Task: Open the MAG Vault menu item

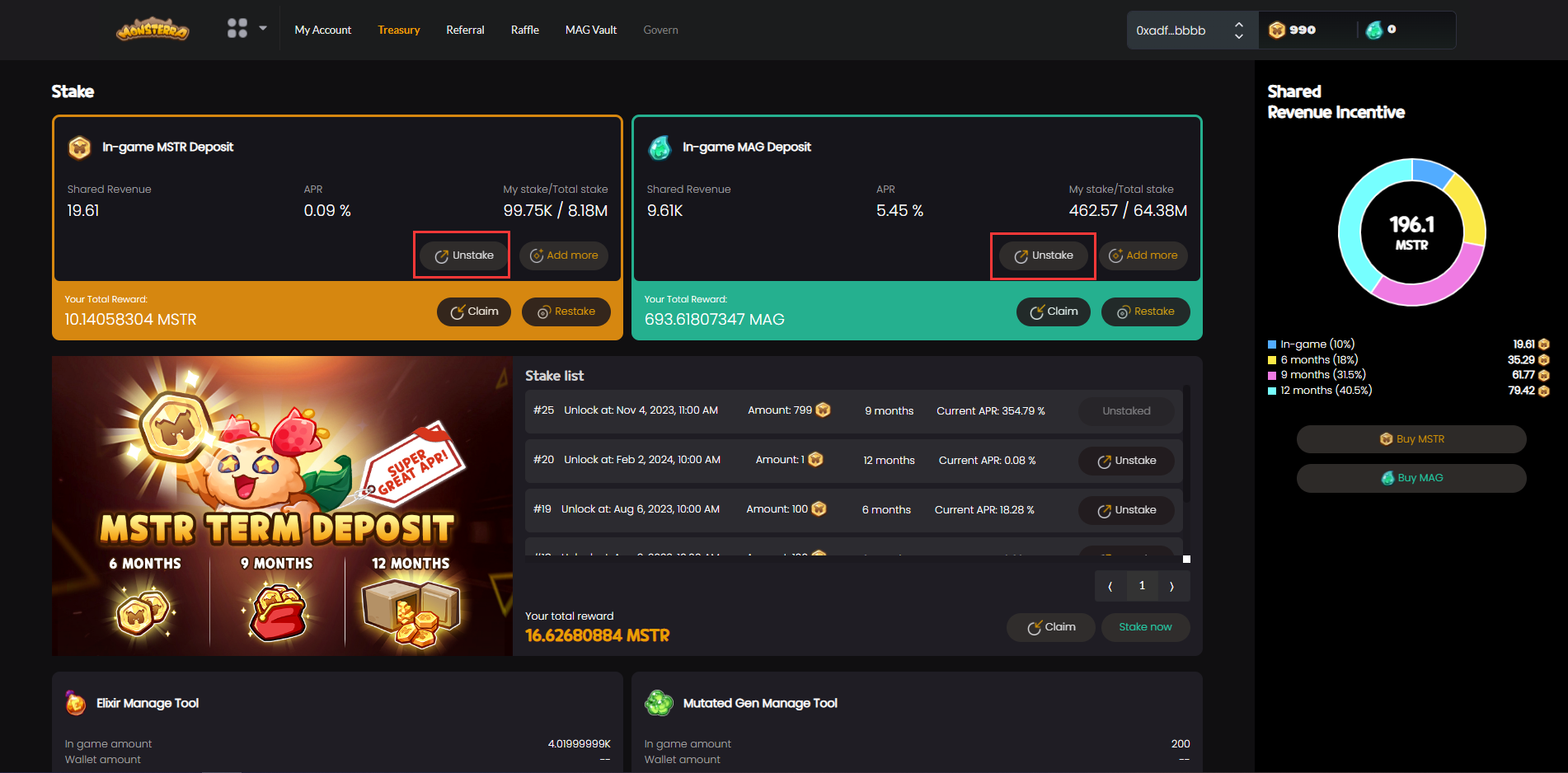Action: click(x=590, y=30)
